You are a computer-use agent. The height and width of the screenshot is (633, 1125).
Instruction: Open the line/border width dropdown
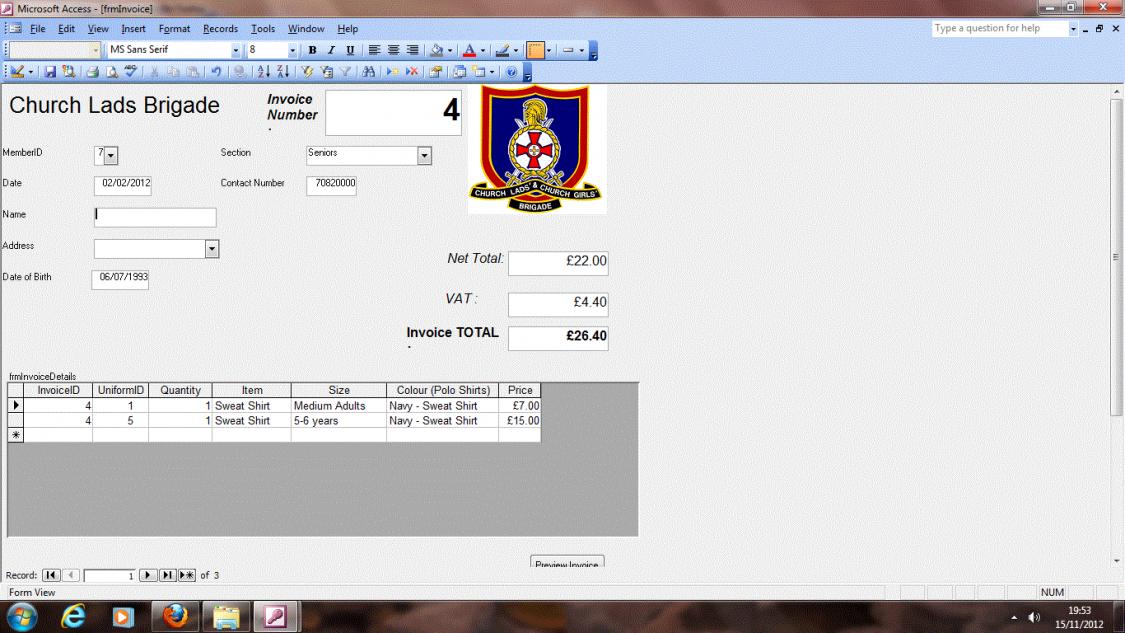coord(581,50)
